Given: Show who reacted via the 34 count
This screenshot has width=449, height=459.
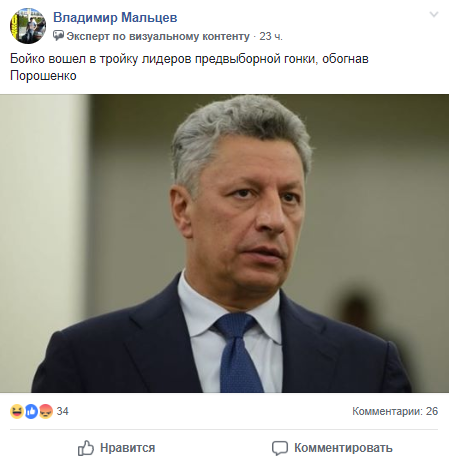Looking at the screenshot, I should [62, 411].
